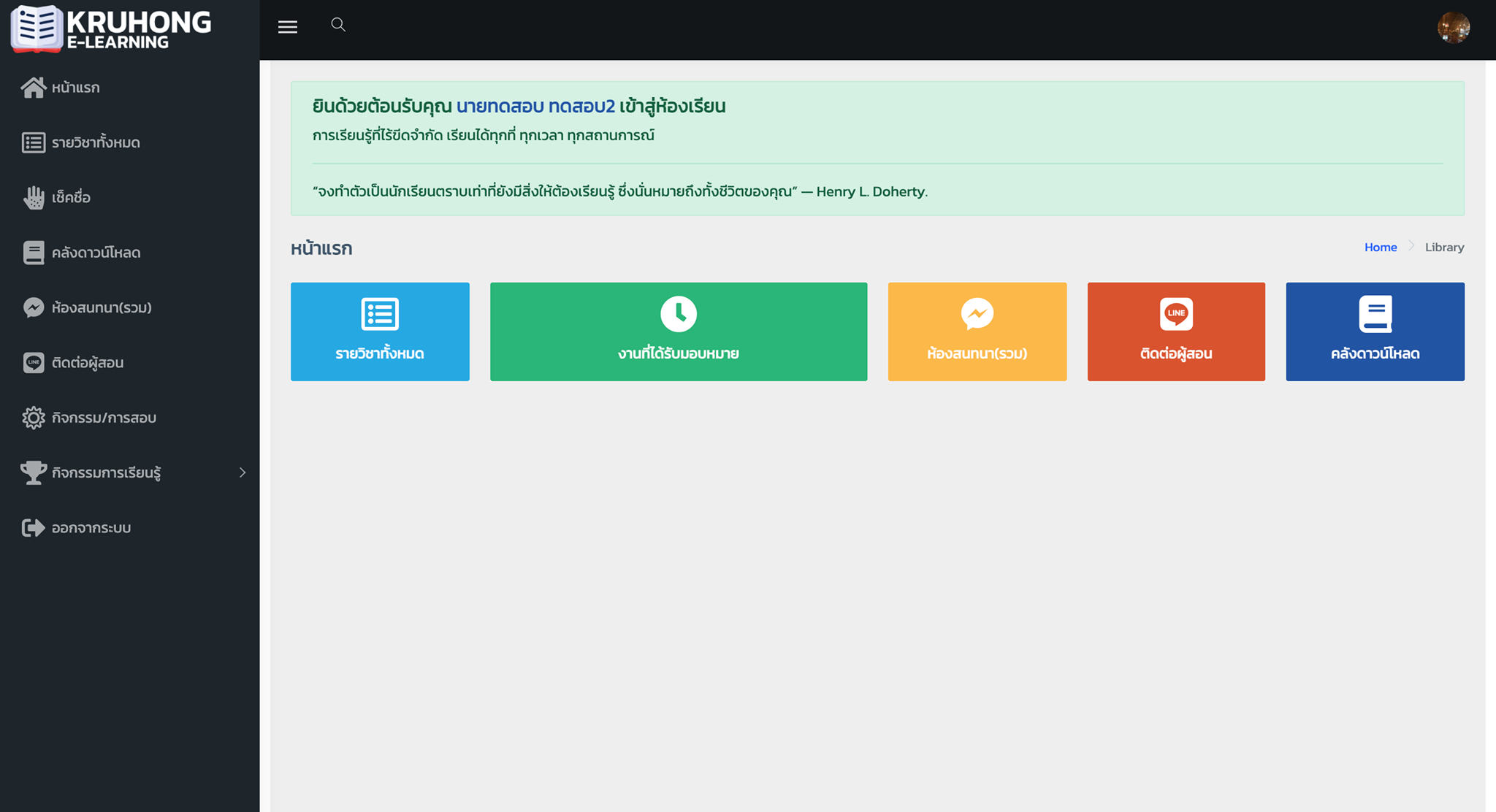Click the gear icon for activities/exams

tap(34, 418)
